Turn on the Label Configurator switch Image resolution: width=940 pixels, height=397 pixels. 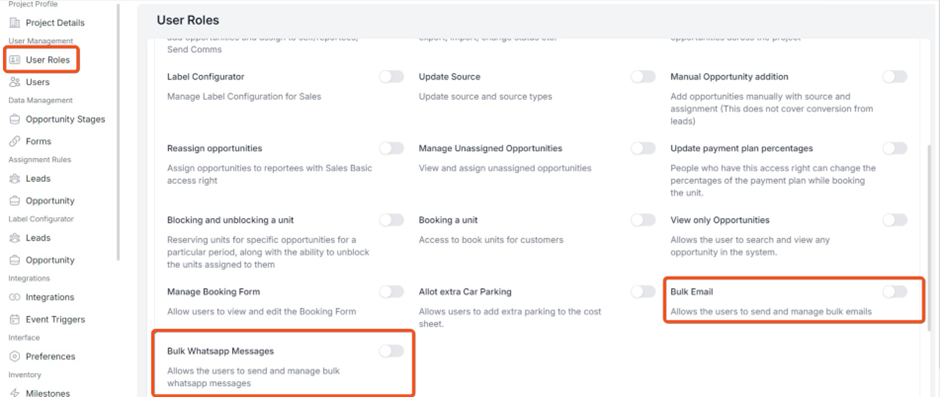coord(391,77)
